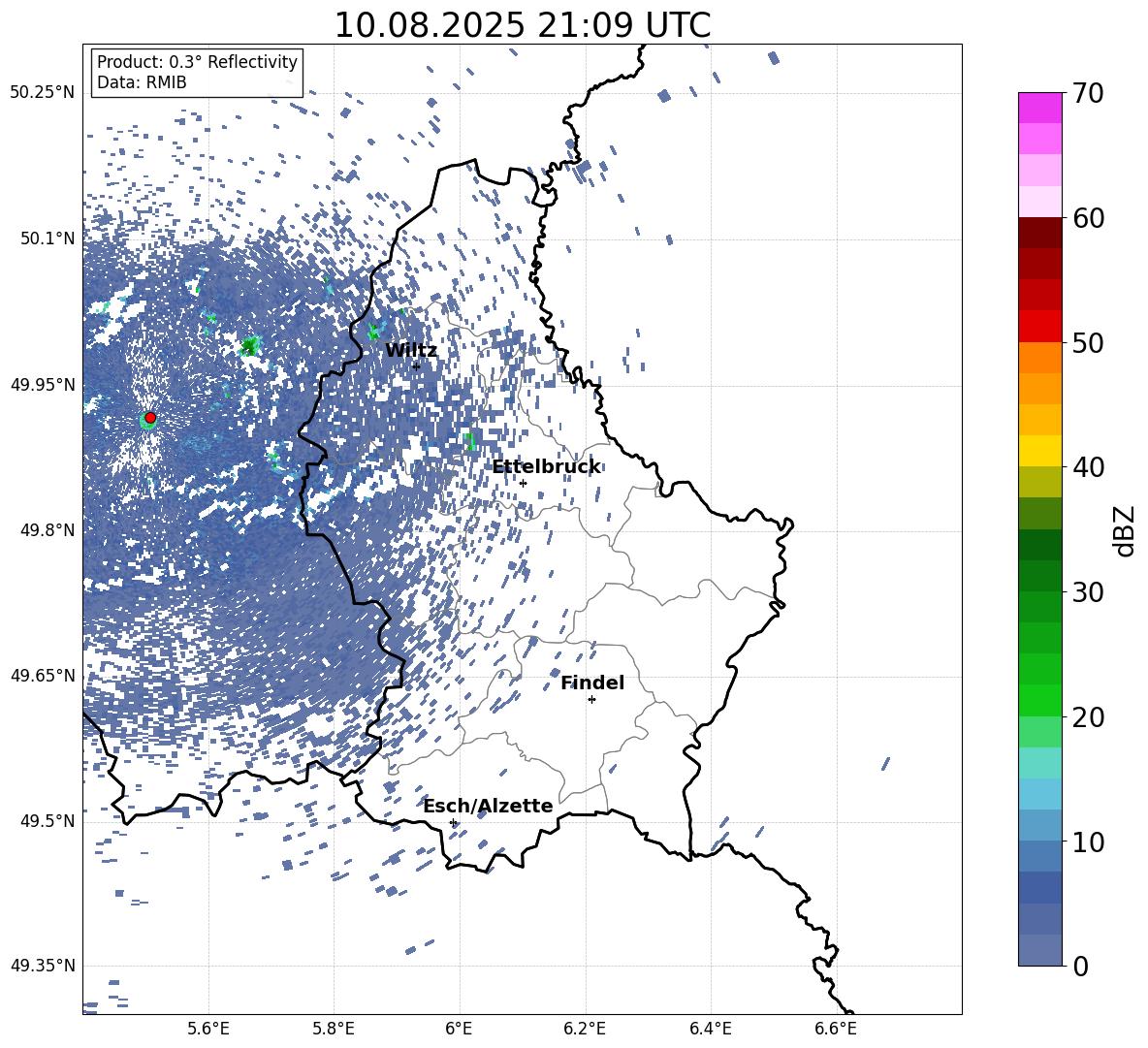Click the 'Product: 0.3° Reflectivity' text
The height and width of the screenshot is (1048, 1148).
tap(197, 62)
